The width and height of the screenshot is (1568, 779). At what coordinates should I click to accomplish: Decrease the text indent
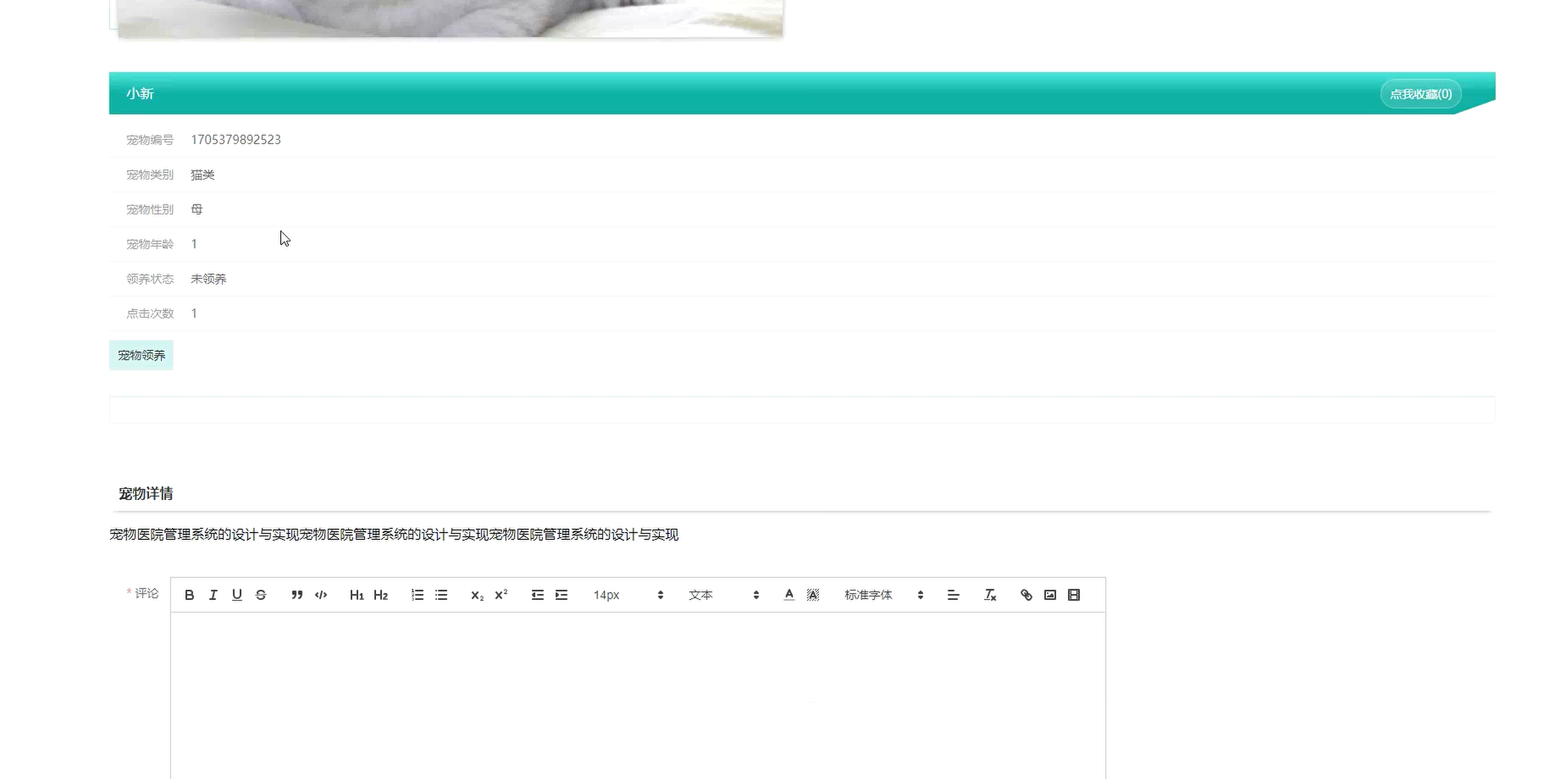pos(538,595)
